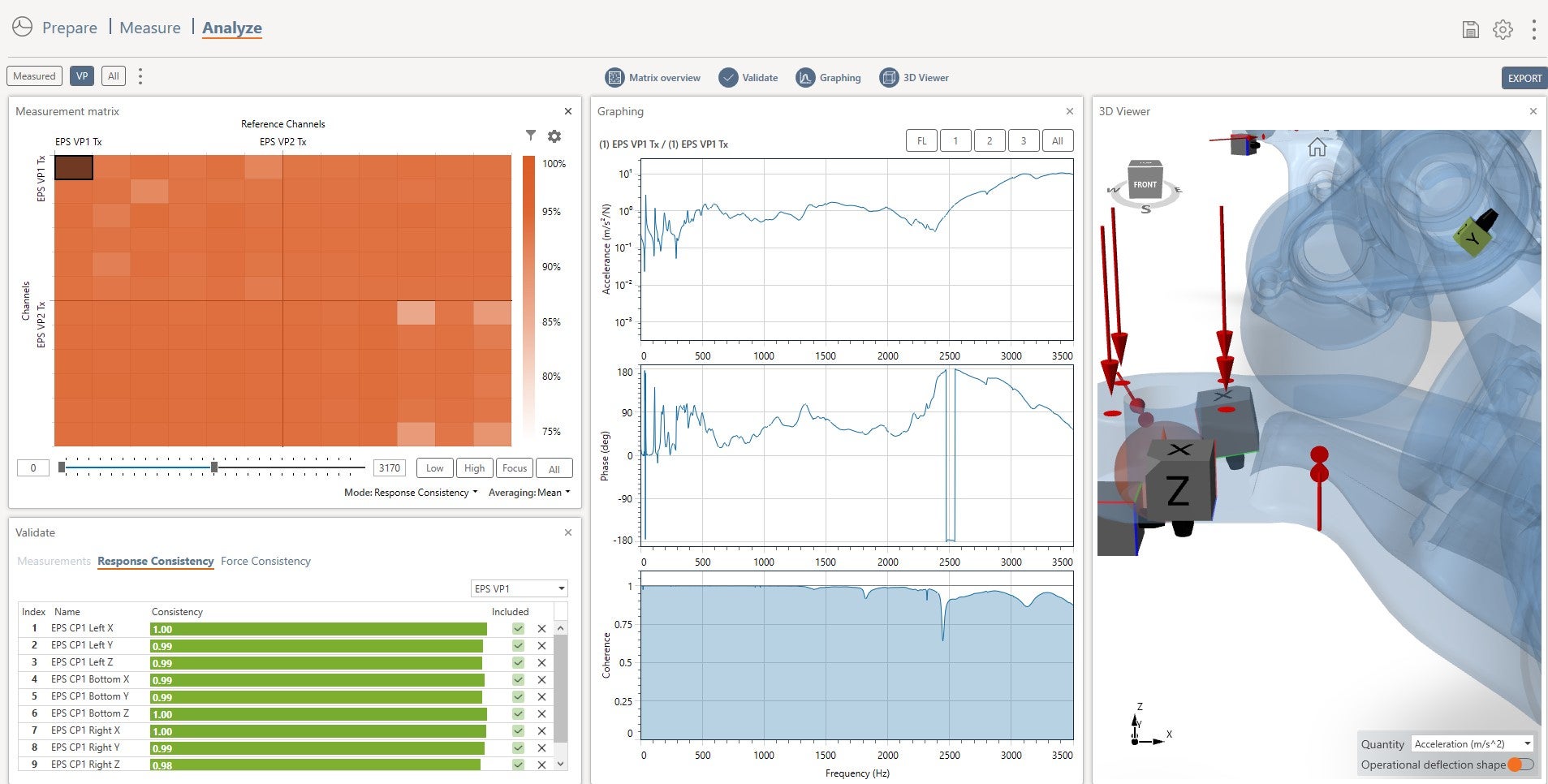
Task: Click the EXPORT button
Action: (x=1524, y=78)
